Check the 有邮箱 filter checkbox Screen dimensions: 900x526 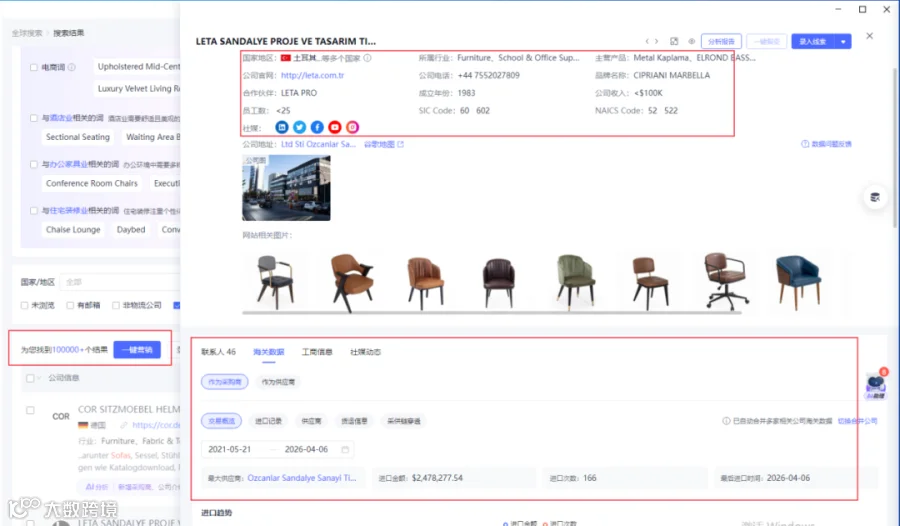tap(70, 305)
